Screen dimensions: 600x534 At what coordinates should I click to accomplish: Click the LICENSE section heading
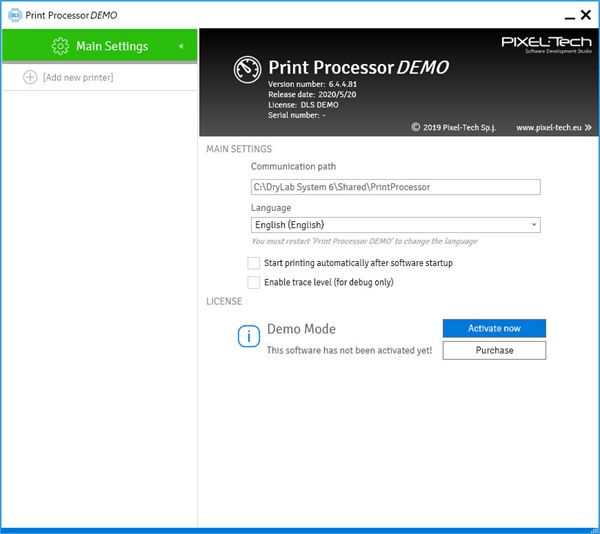(224, 301)
